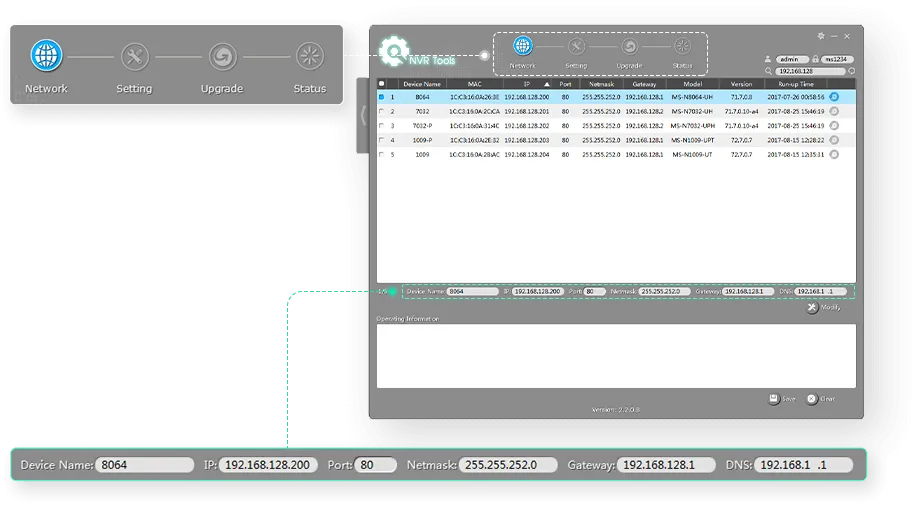Select run-up time 2017-08-15 12:35:31

click(795, 154)
